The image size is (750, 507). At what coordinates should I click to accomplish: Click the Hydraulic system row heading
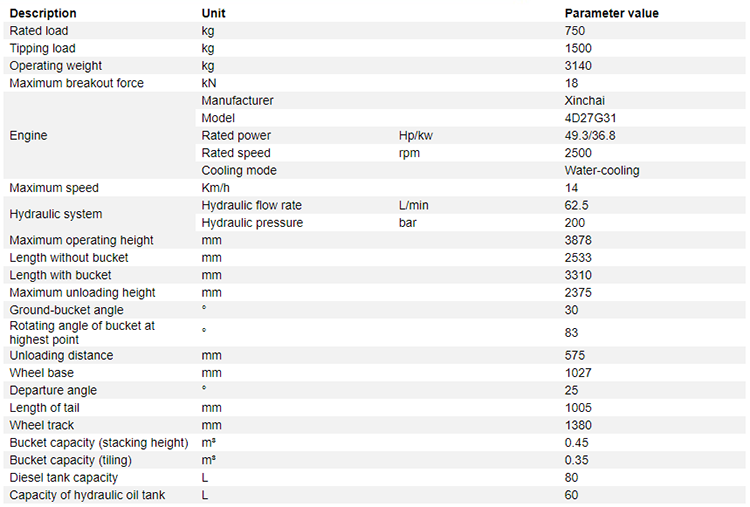(55, 214)
